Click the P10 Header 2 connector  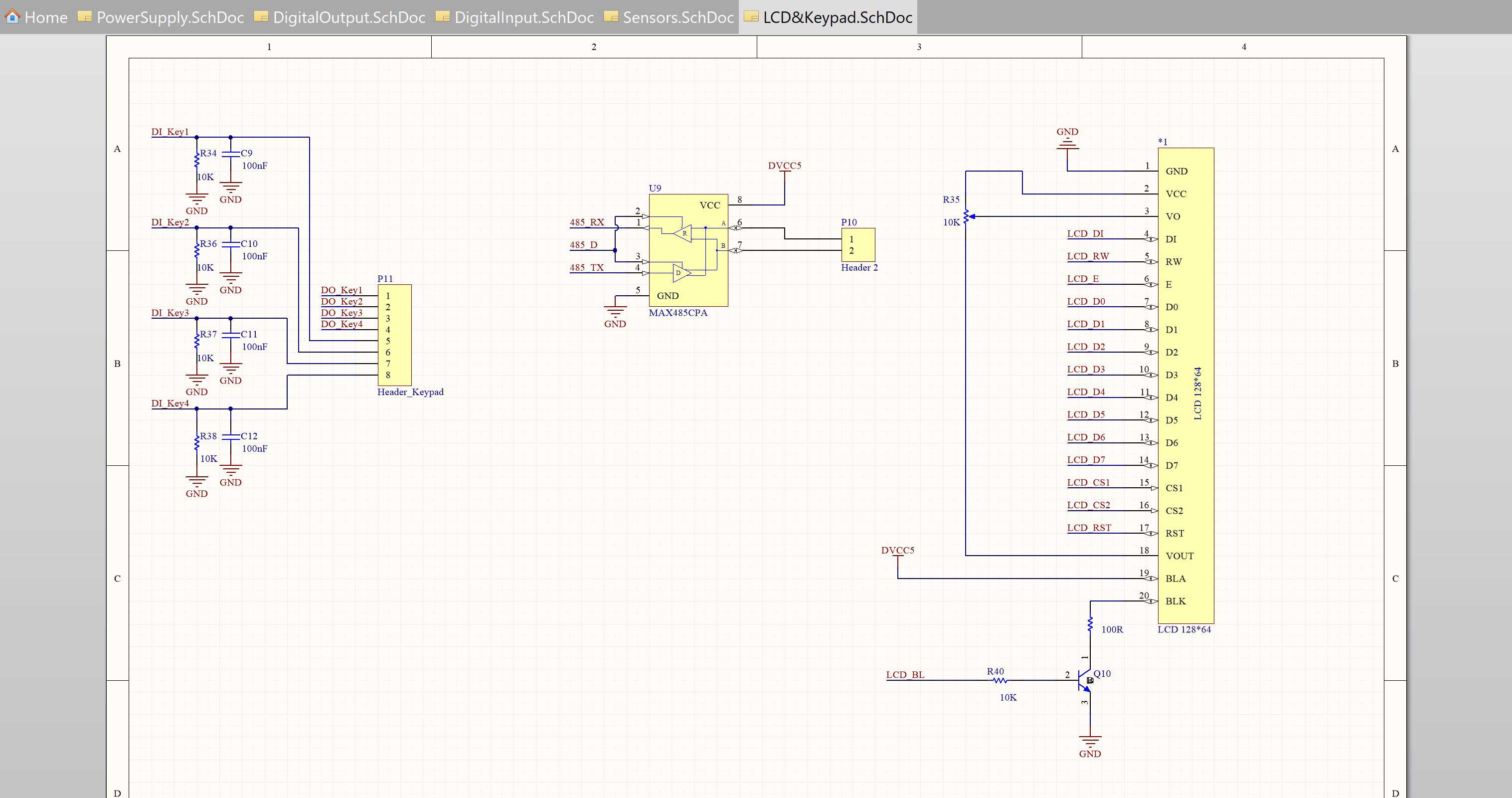(858, 245)
